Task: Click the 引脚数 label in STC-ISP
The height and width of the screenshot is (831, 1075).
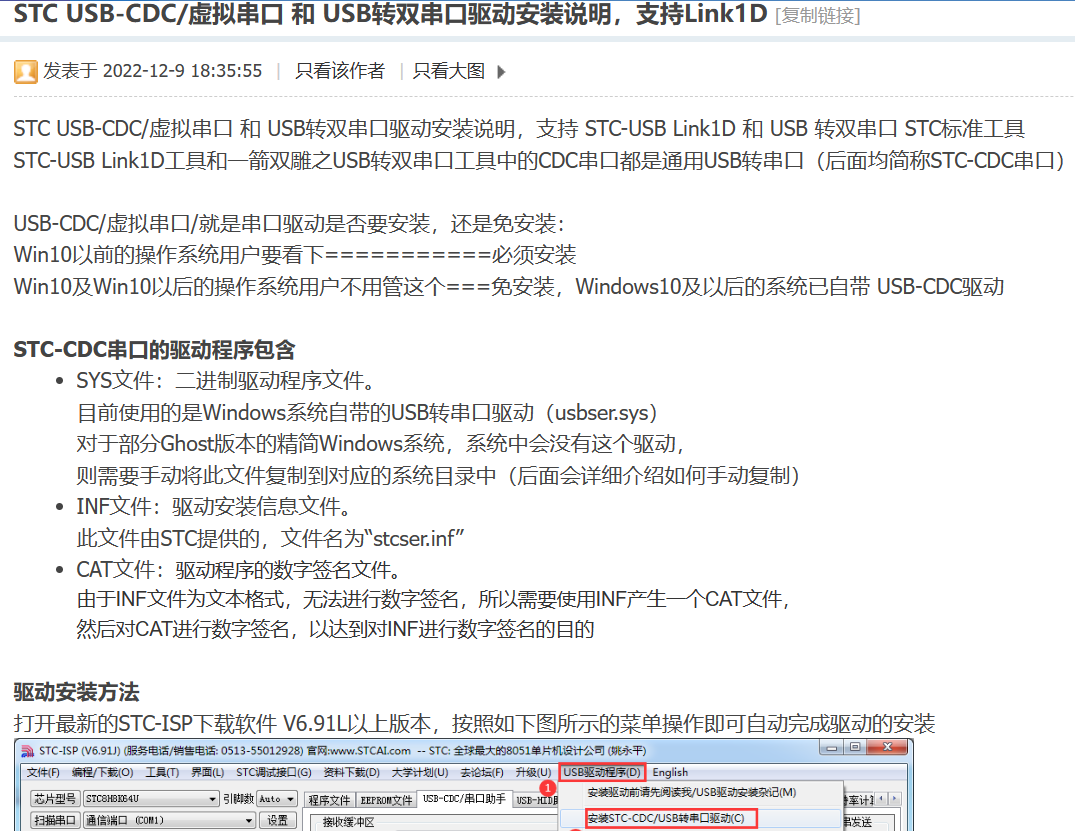Action: tap(238, 799)
